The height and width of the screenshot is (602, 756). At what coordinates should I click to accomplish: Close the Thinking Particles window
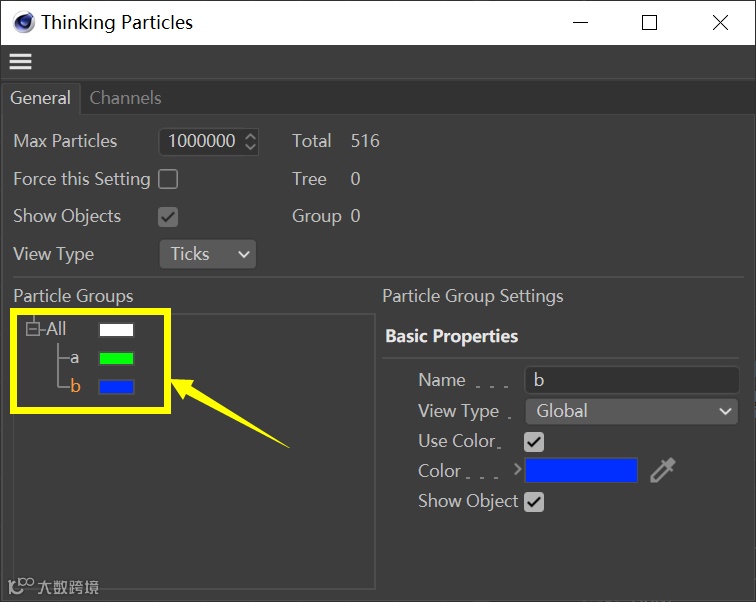[x=720, y=22]
